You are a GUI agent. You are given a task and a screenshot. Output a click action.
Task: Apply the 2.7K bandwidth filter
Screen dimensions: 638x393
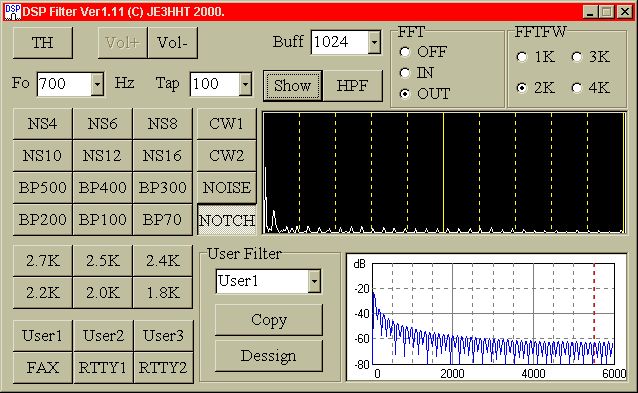(43, 260)
